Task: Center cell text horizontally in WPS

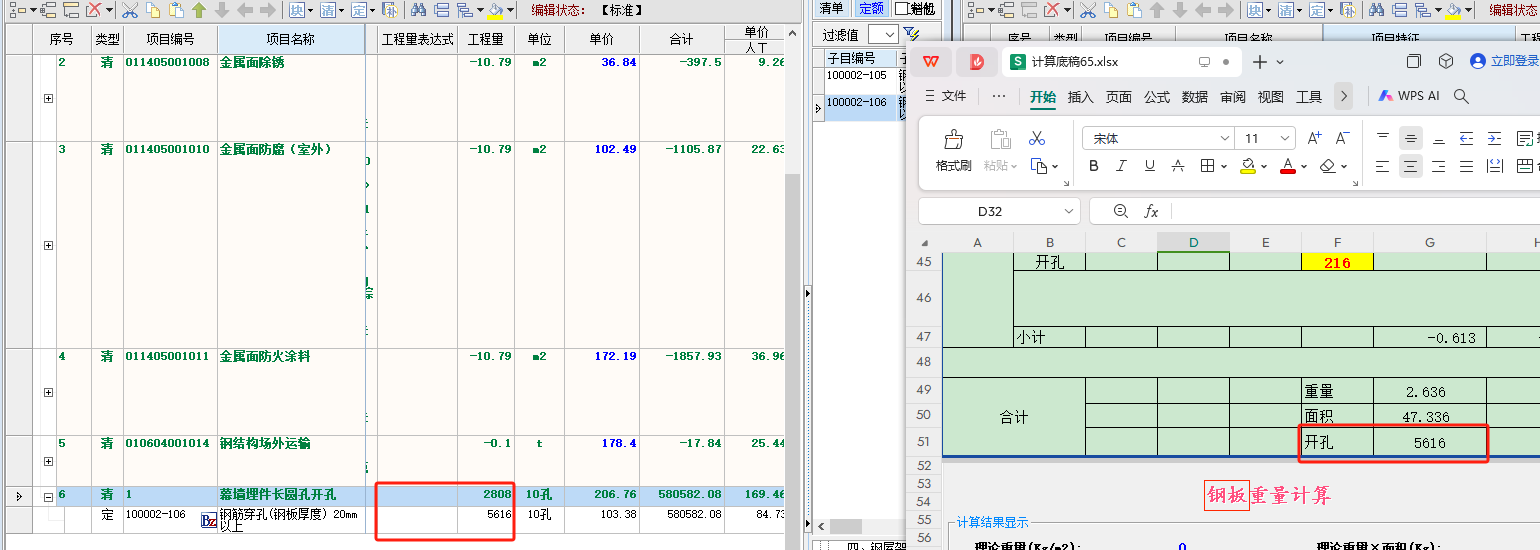Action: click(1411, 166)
